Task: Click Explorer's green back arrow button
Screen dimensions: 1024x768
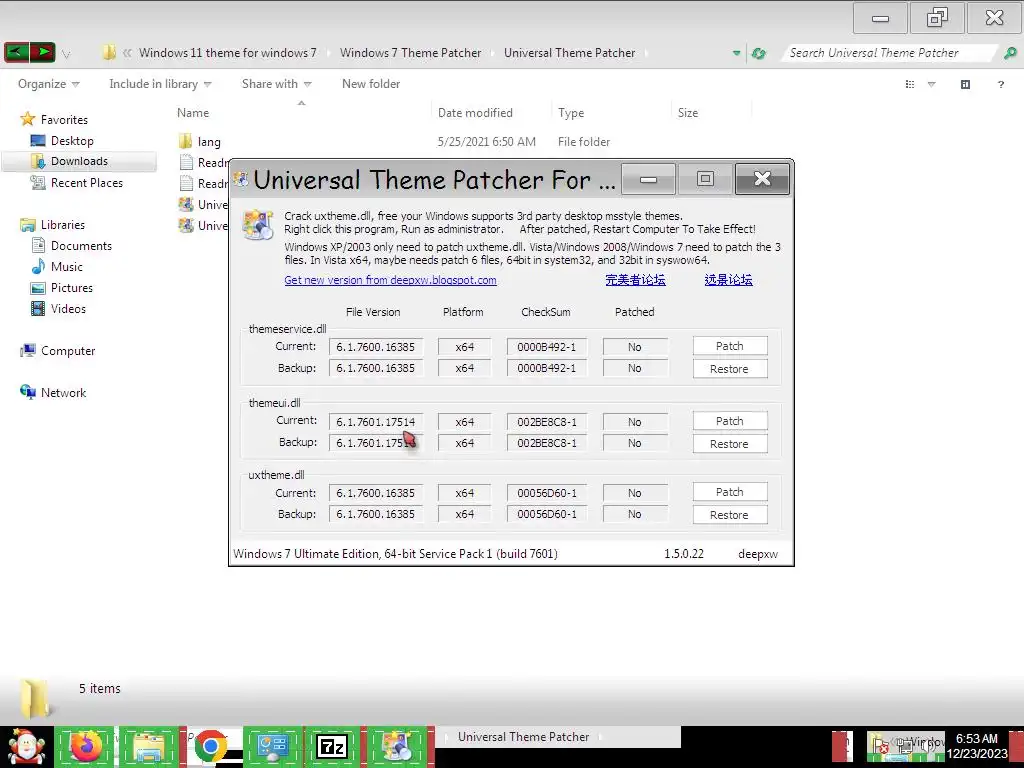Action: pyautogui.click(x=16, y=52)
